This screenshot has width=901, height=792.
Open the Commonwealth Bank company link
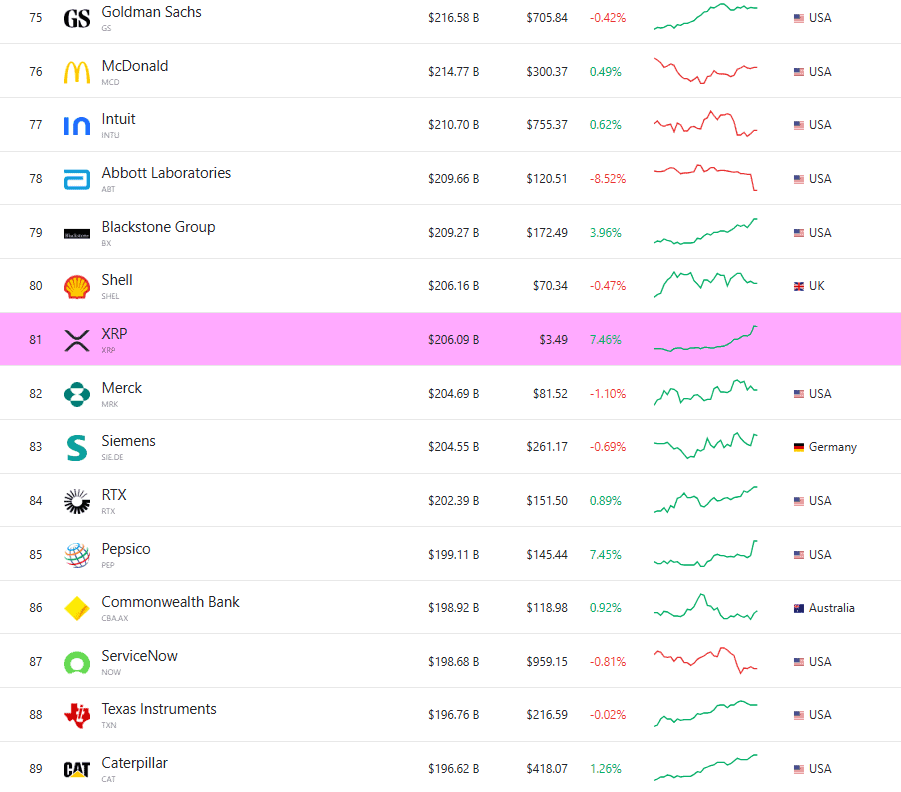pyautogui.click(x=171, y=602)
